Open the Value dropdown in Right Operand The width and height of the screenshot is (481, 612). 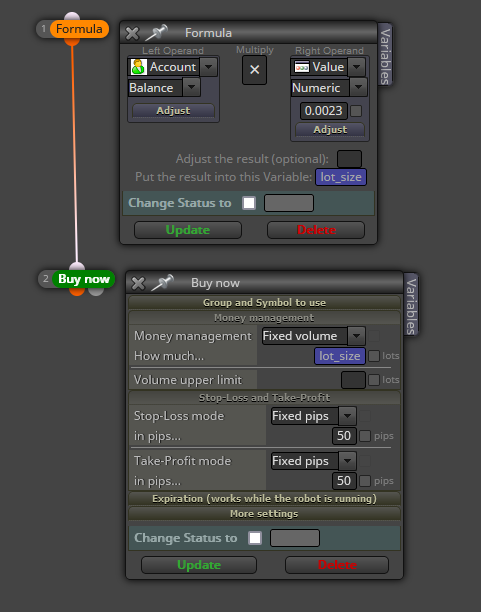pos(356,67)
